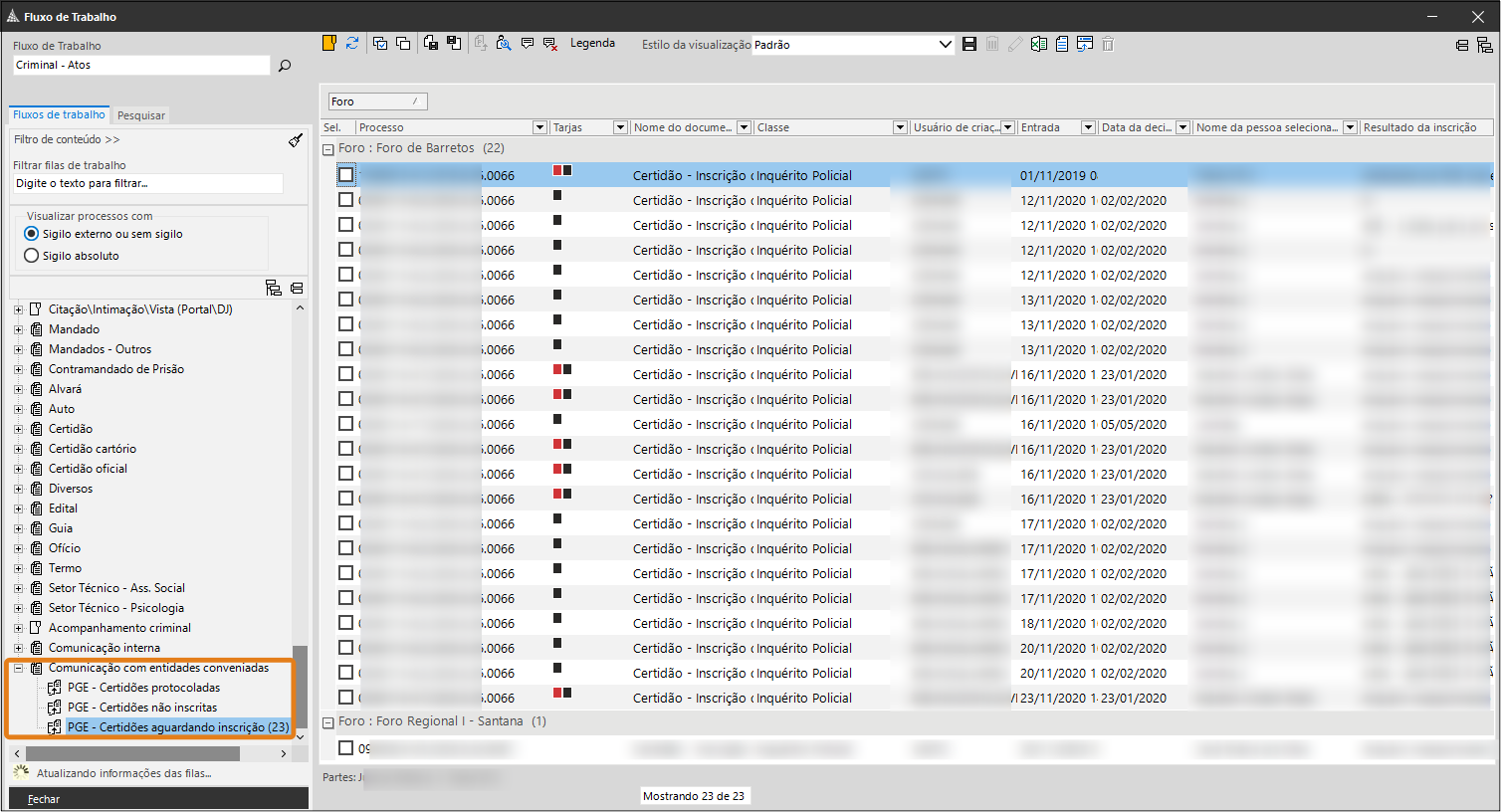Click the Legenda button

pos(592,43)
